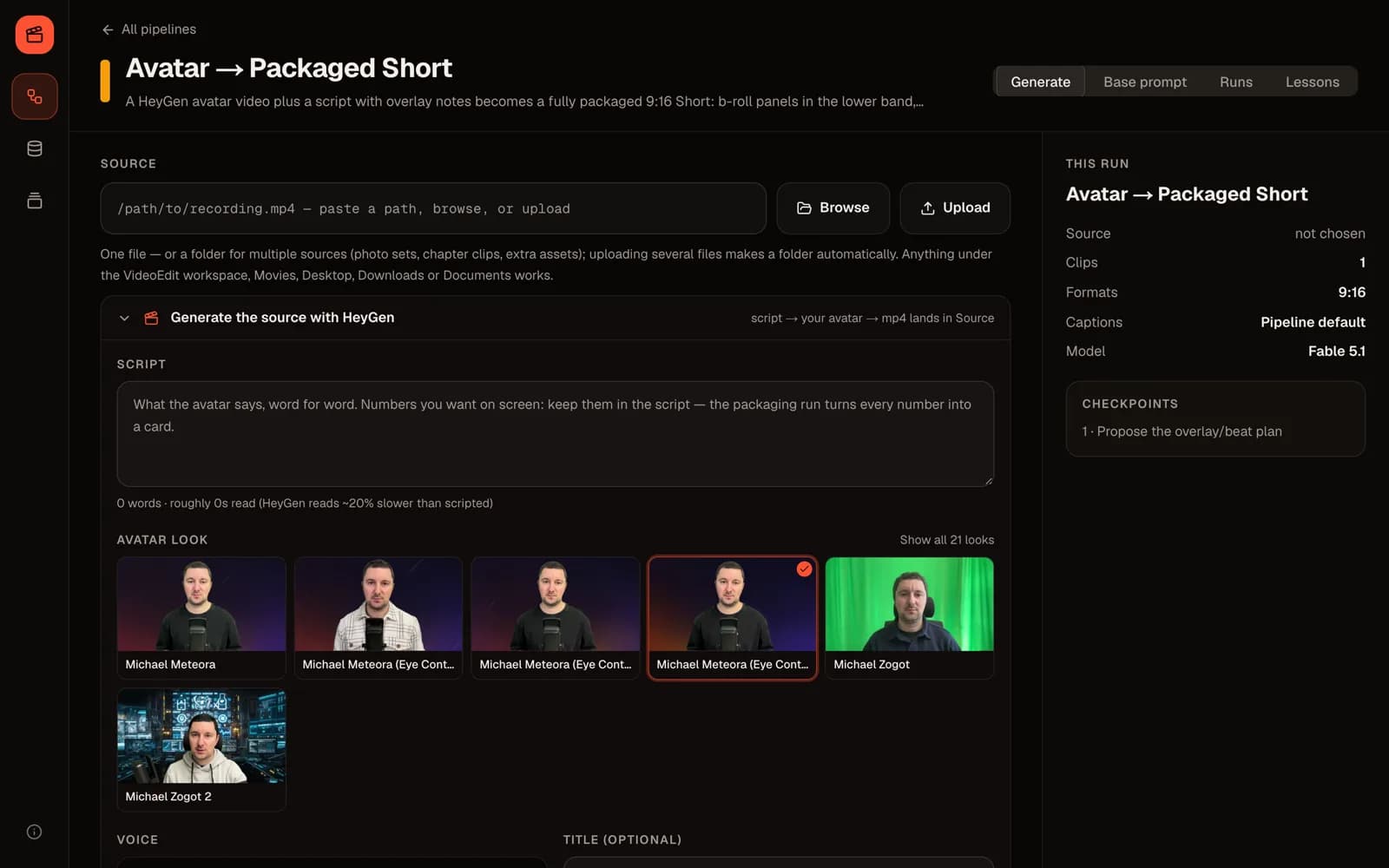Collapse the Generate the source with HeyGen section
Image resolution: width=1389 pixels, height=868 pixels.
[124, 318]
